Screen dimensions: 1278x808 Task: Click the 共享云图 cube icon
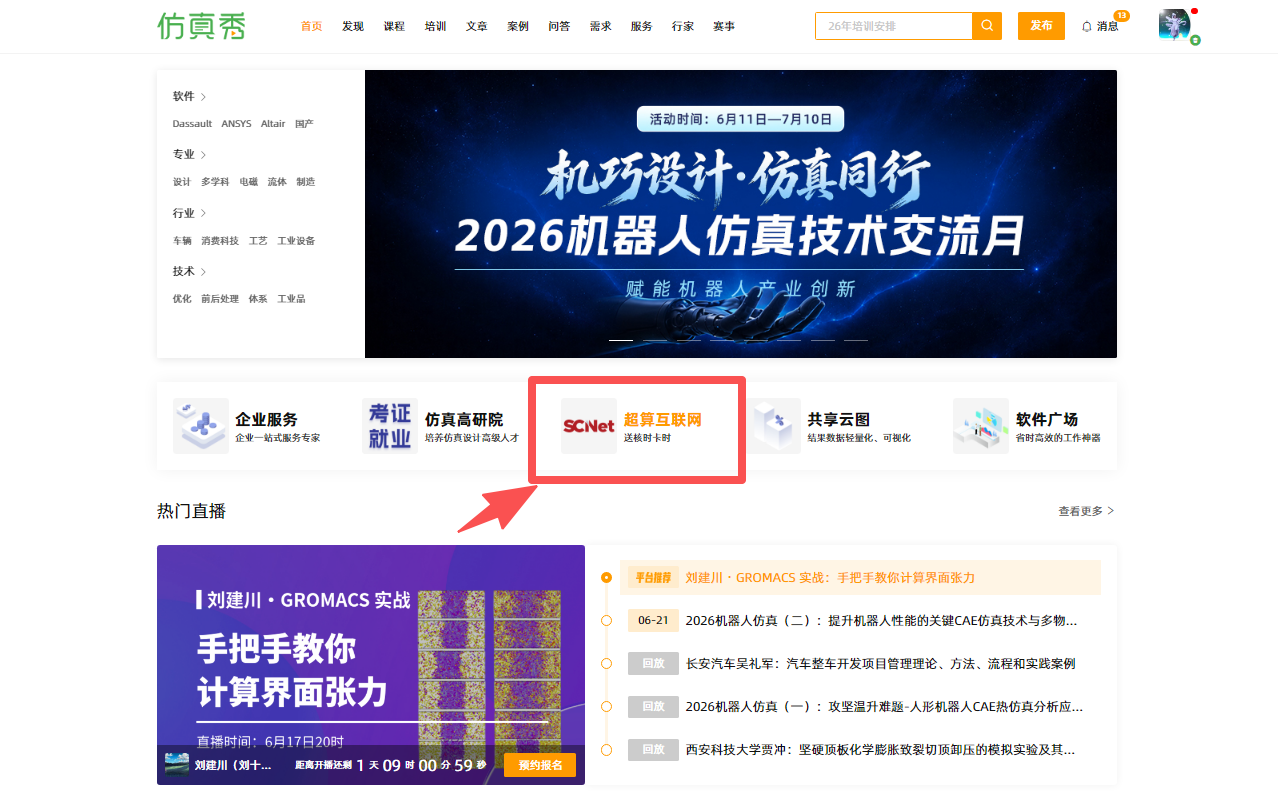pyautogui.click(x=773, y=426)
